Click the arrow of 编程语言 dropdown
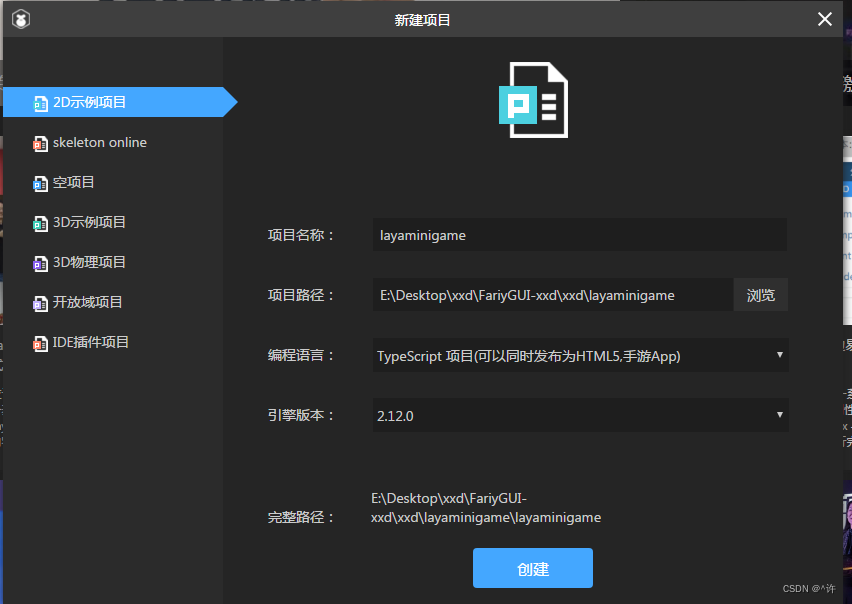The height and width of the screenshot is (604, 852). pyautogui.click(x=780, y=355)
